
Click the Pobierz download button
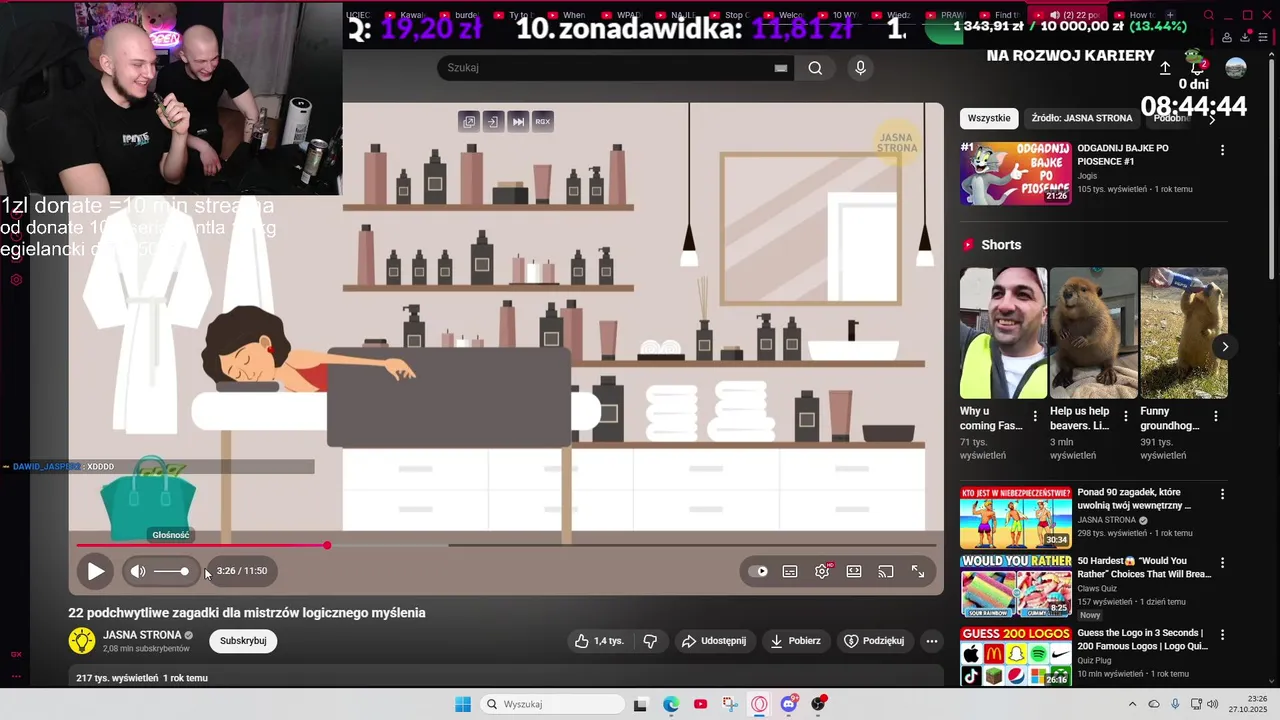[796, 641]
